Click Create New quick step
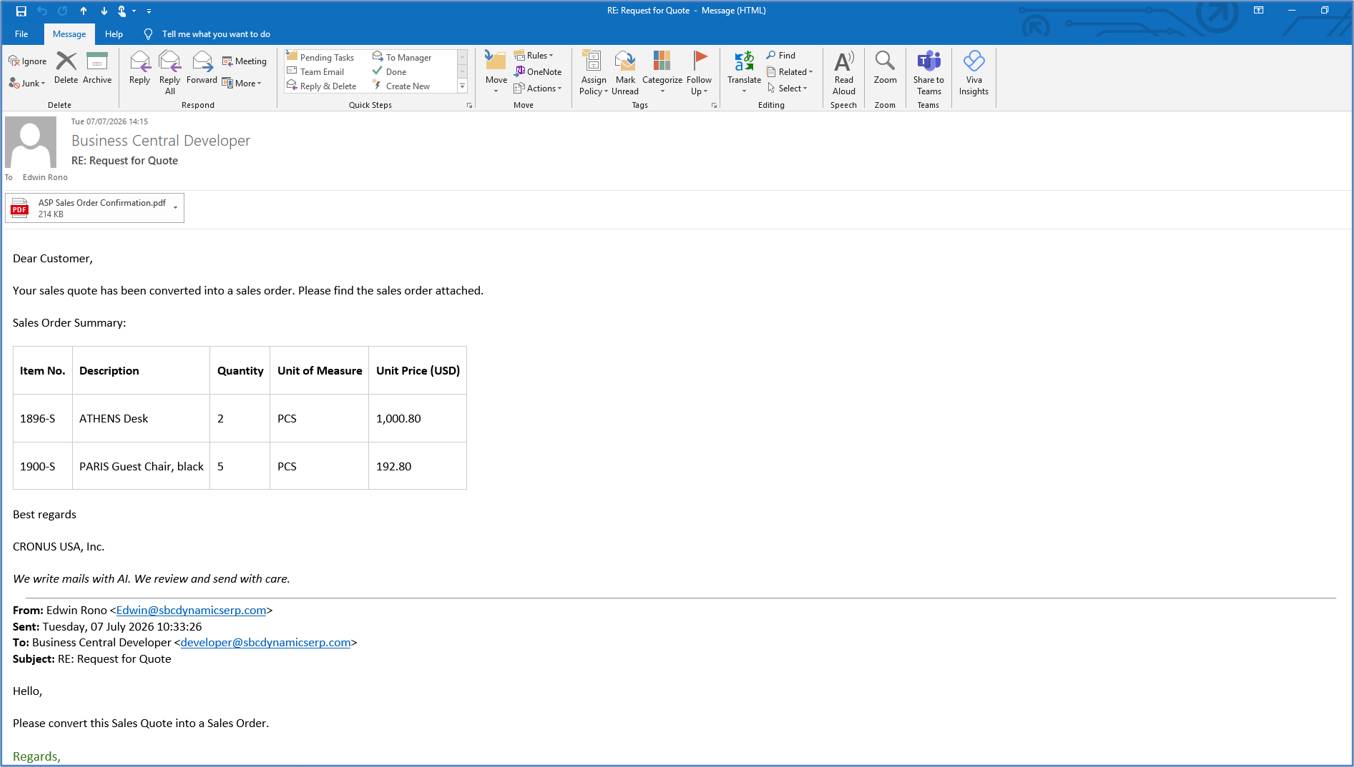 [x=401, y=86]
